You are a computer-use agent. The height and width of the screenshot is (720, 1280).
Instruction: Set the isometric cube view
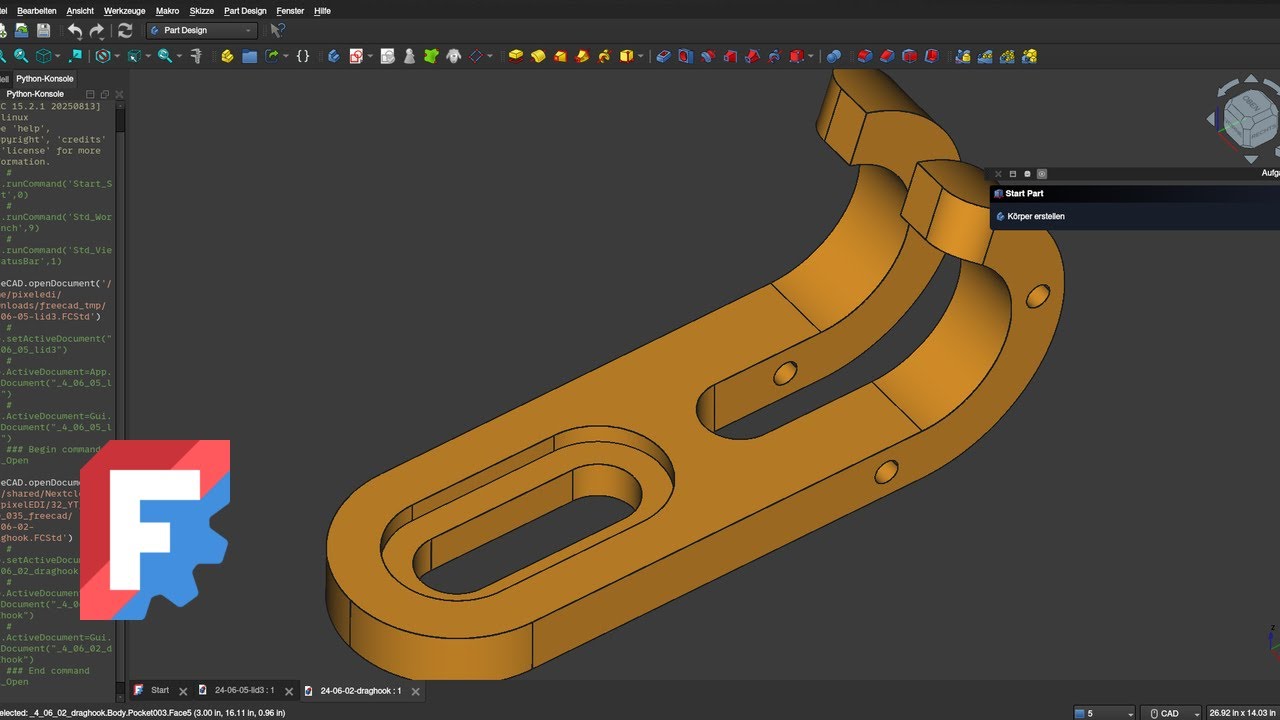pyautogui.click(x=44, y=56)
